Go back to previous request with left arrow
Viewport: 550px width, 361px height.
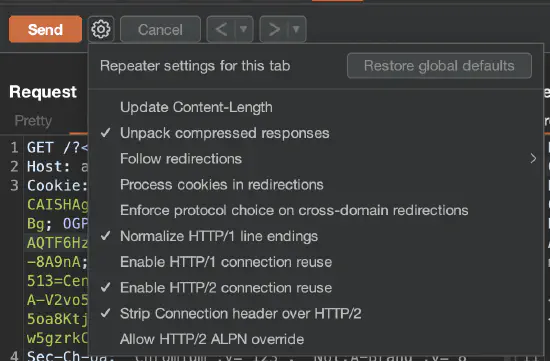[221, 29]
